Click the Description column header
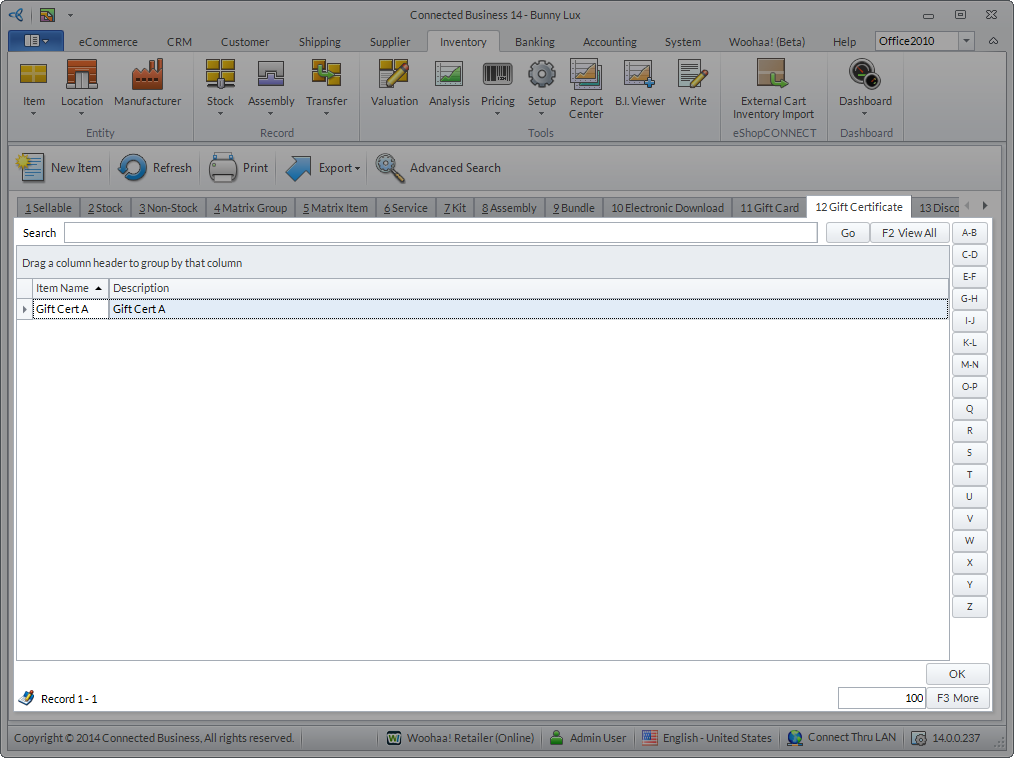Image resolution: width=1014 pixels, height=758 pixels. [x=528, y=288]
